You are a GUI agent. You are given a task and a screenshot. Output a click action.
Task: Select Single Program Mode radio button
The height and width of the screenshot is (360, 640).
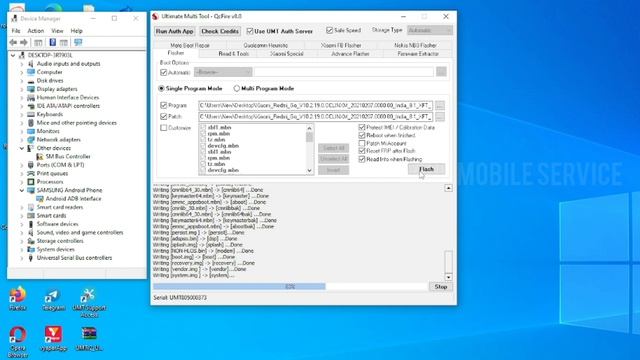coord(161,88)
